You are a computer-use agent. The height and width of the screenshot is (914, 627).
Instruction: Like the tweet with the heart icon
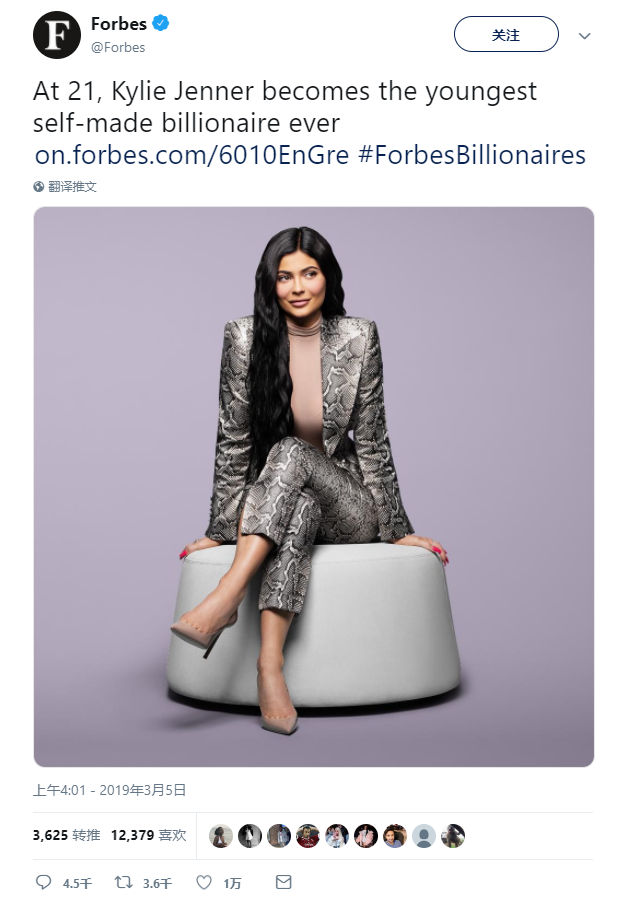pyautogui.click(x=203, y=882)
